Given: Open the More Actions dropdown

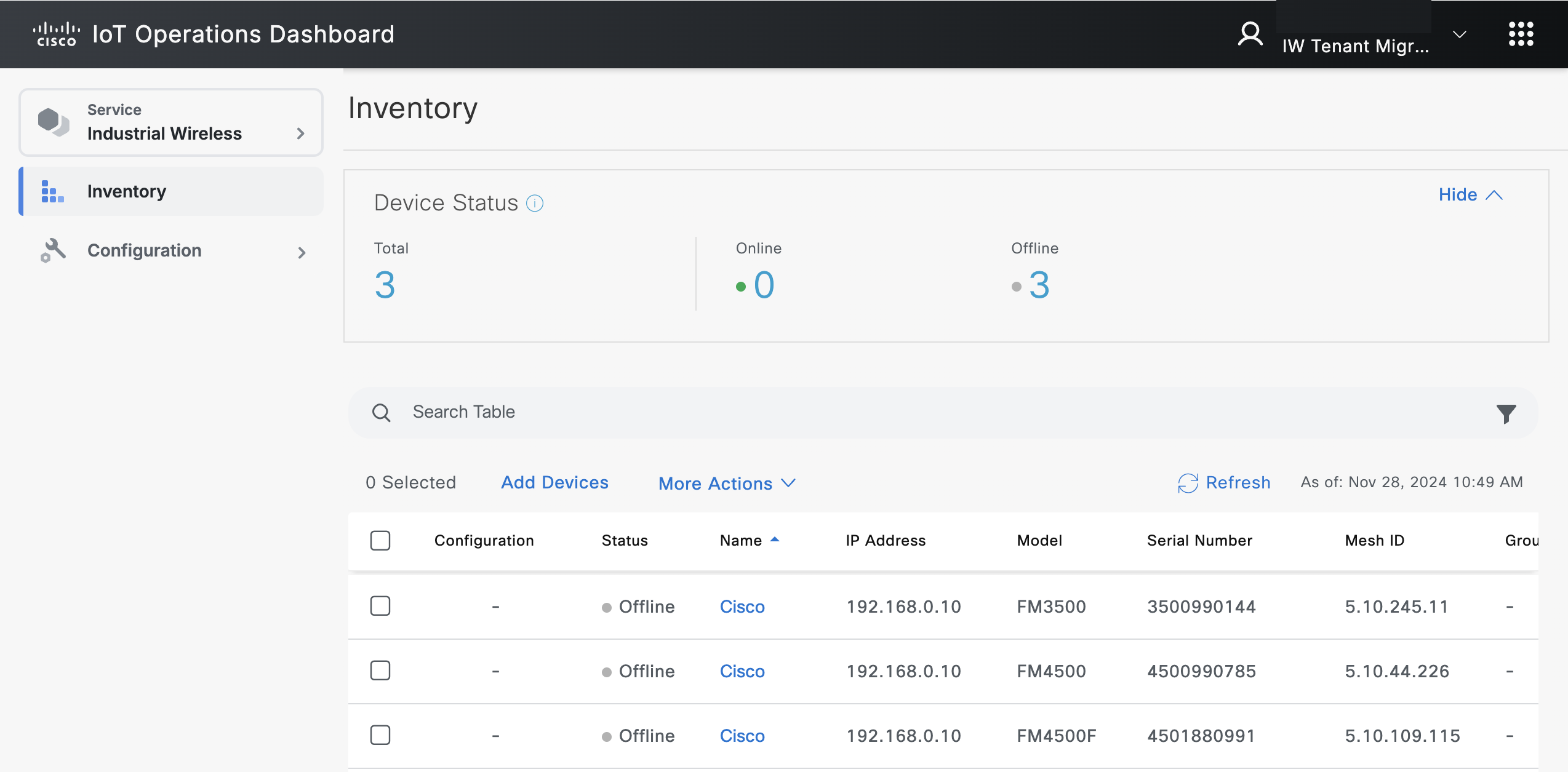Looking at the screenshot, I should click(727, 483).
